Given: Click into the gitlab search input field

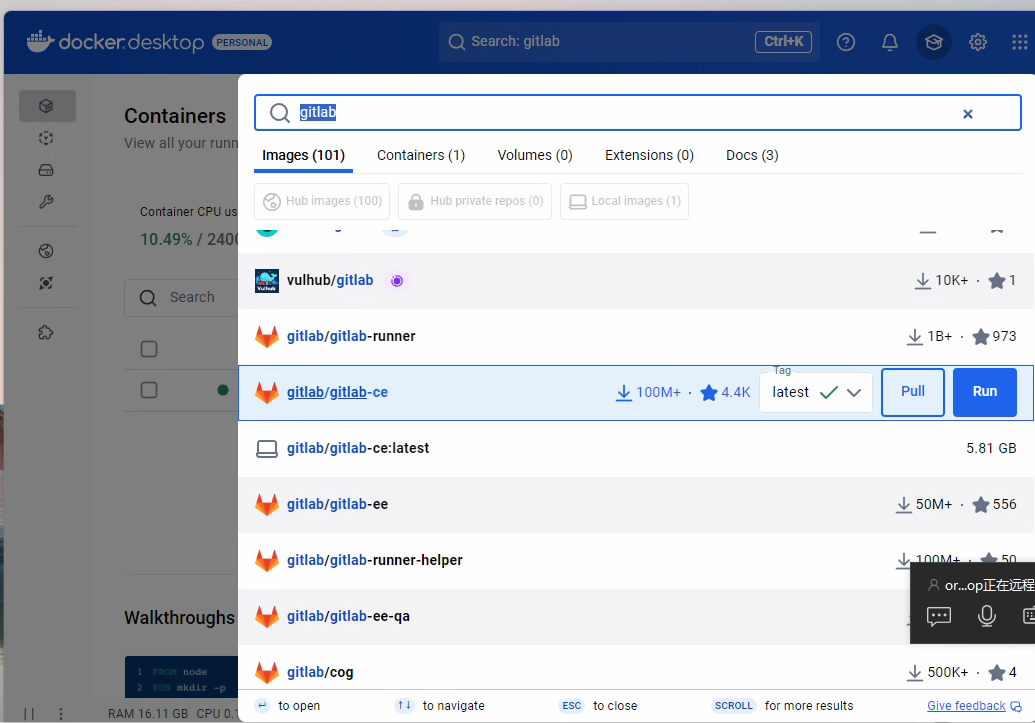Looking at the screenshot, I should click(638, 112).
